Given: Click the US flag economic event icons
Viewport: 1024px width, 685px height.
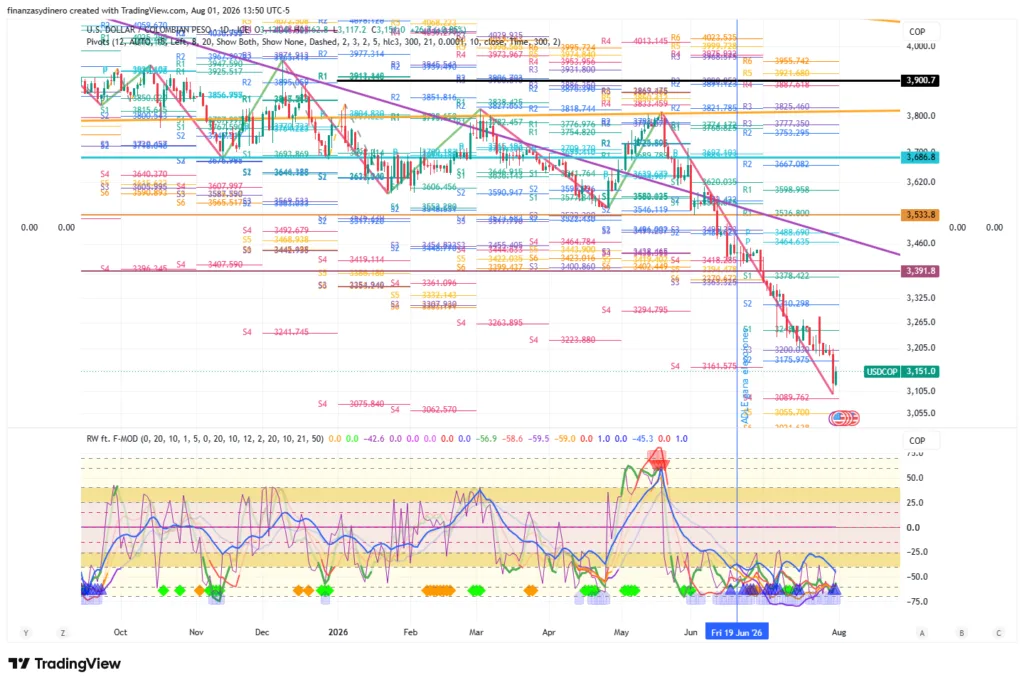Looking at the screenshot, I should coord(844,418).
